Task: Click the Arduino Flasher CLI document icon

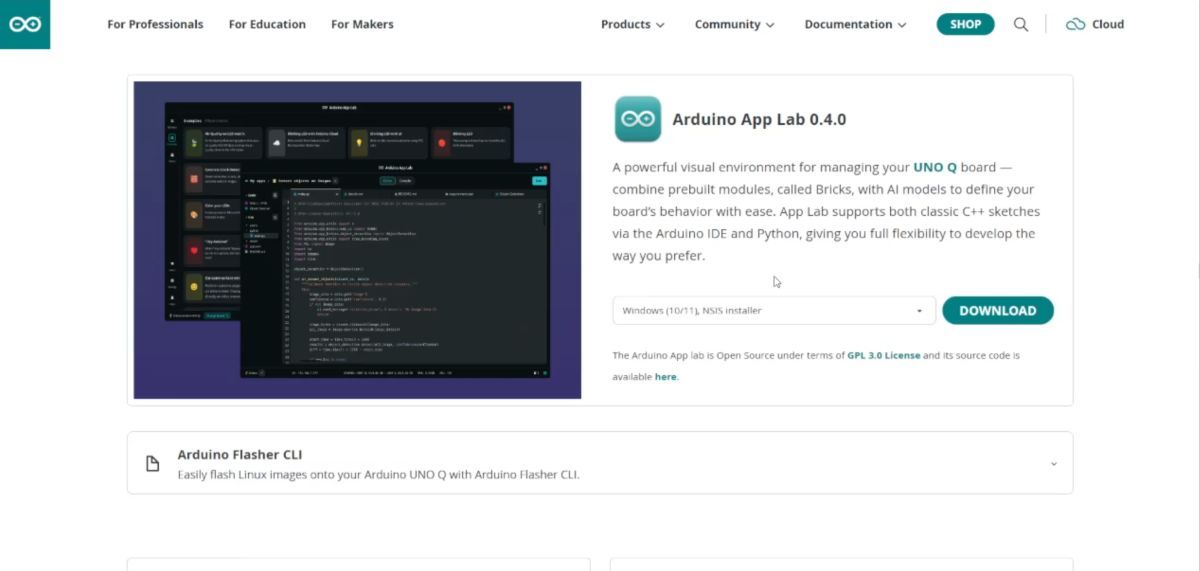Action: click(153, 463)
